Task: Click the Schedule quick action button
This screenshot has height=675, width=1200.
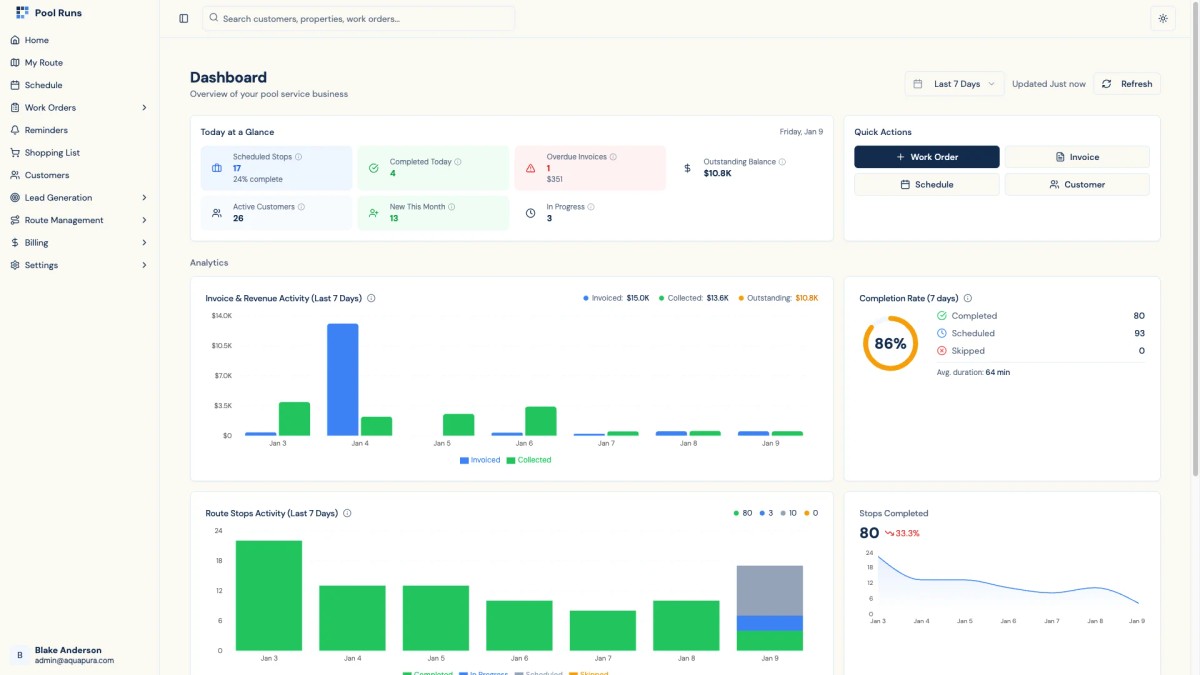Action: pyautogui.click(x=926, y=185)
